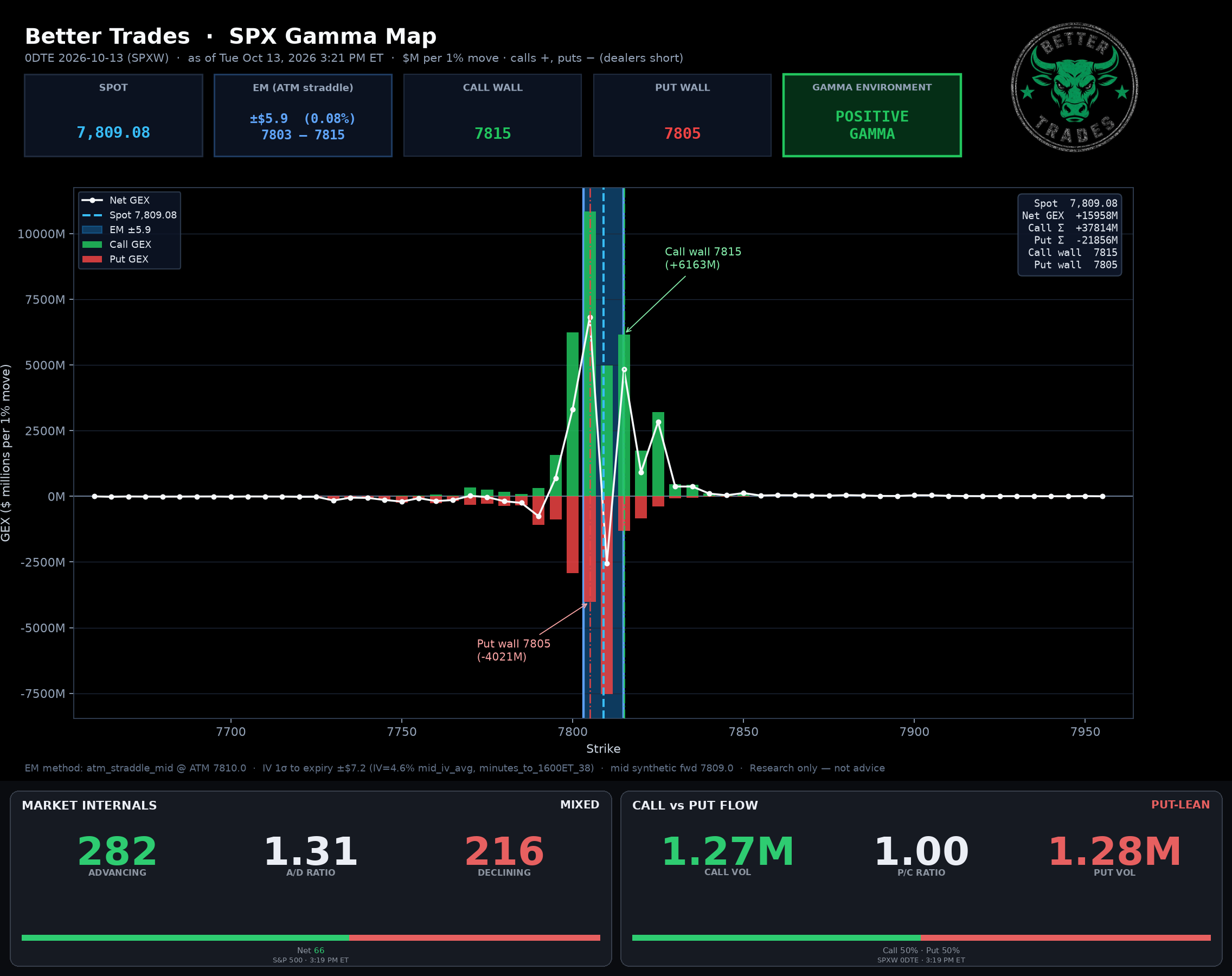
Task: Click the CALL vs PUT FLOW title
Action: (695, 805)
